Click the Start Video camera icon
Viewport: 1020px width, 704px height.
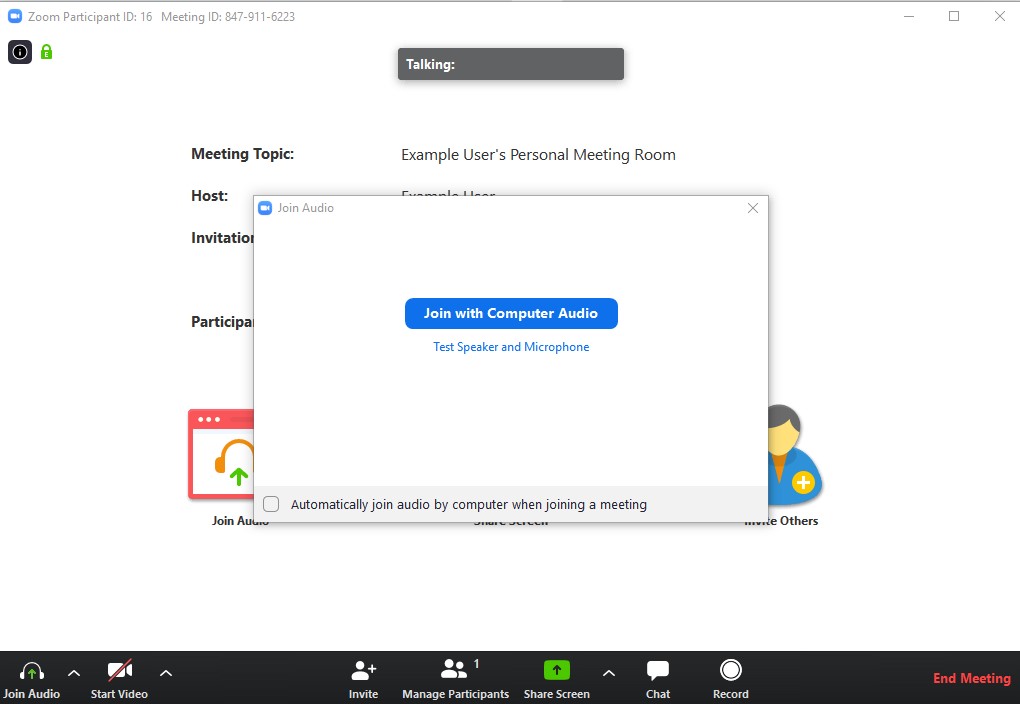120,670
